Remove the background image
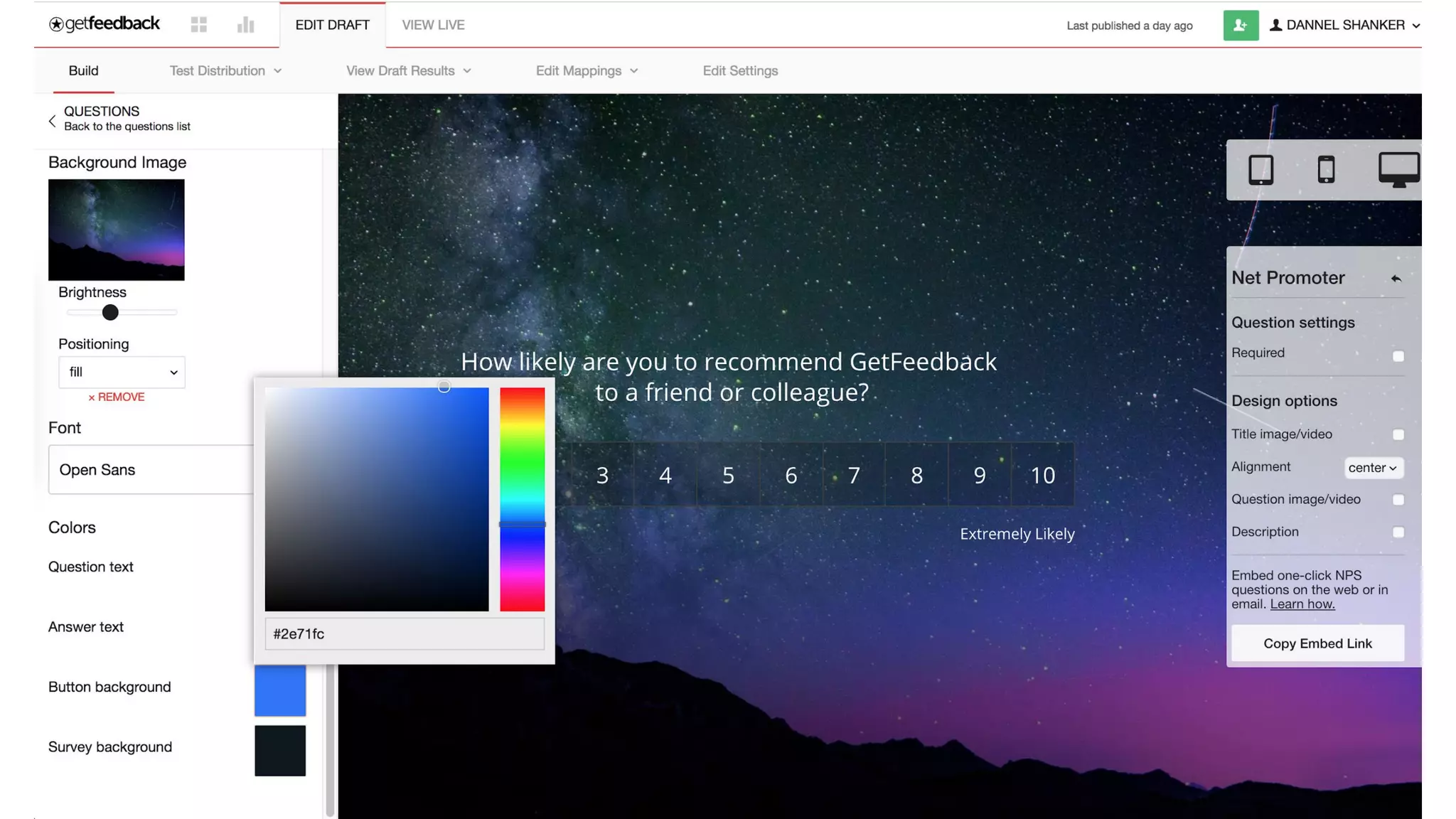The image size is (1456, 819). tap(117, 397)
